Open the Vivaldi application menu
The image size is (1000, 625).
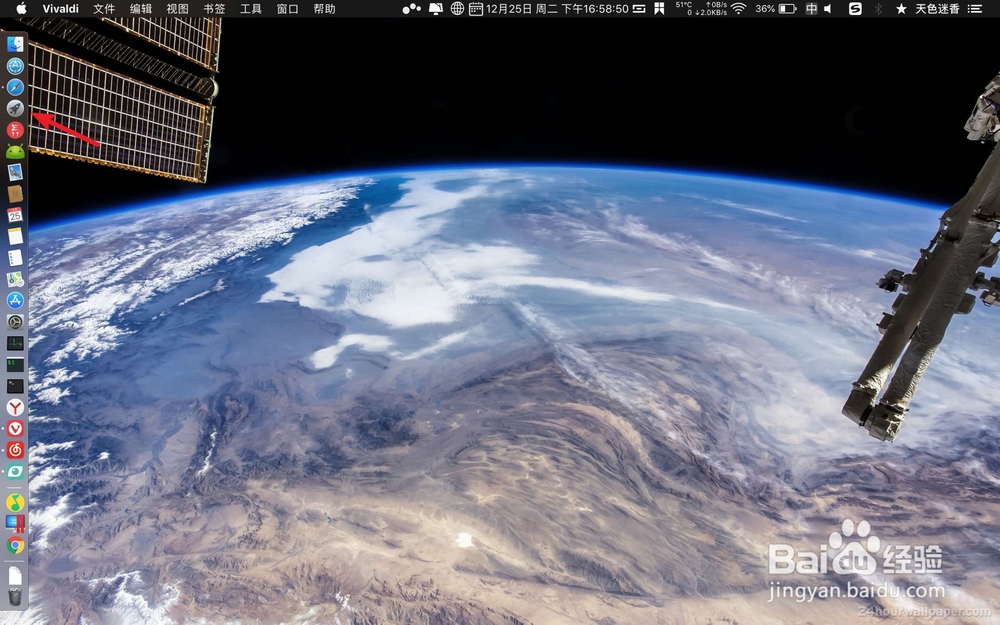coord(61,9)
